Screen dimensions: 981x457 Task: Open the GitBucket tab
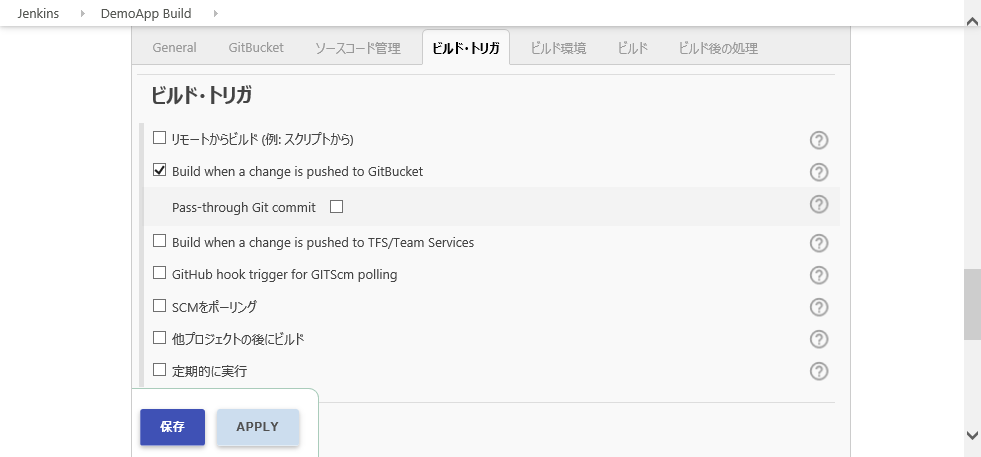(255, 47)
